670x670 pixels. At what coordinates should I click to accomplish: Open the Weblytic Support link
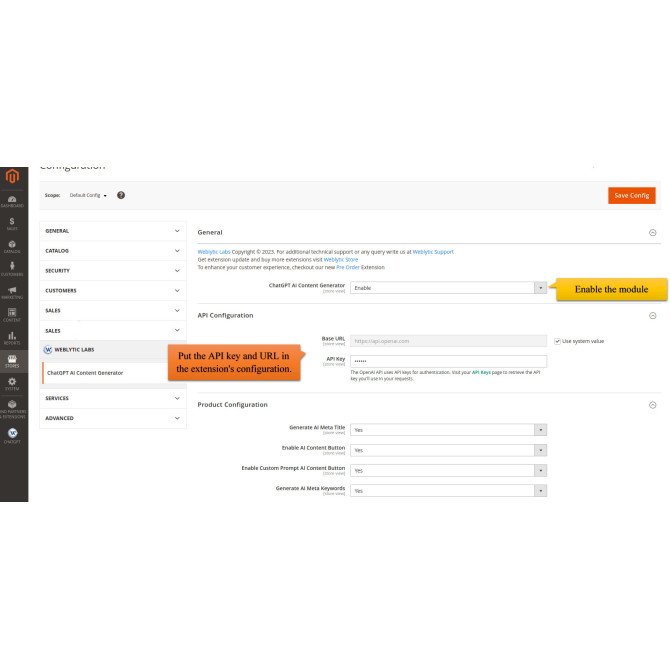point(433,252)
